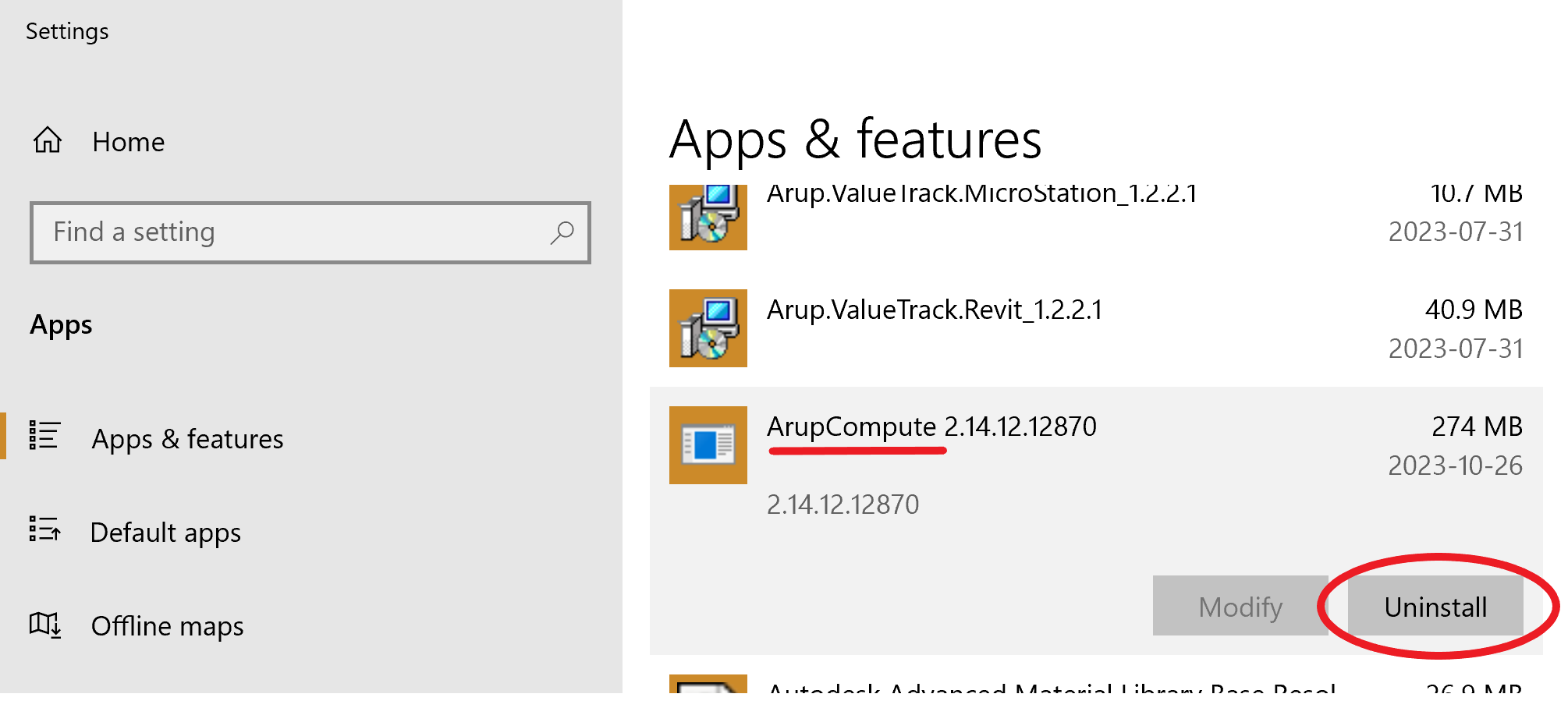
Task: Uninstall ArupCompute
Action: click(1435, 607)
